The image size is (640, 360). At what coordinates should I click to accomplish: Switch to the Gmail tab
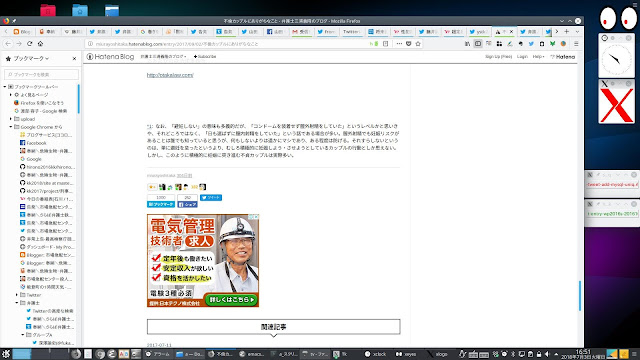click(x=300, y=31)
